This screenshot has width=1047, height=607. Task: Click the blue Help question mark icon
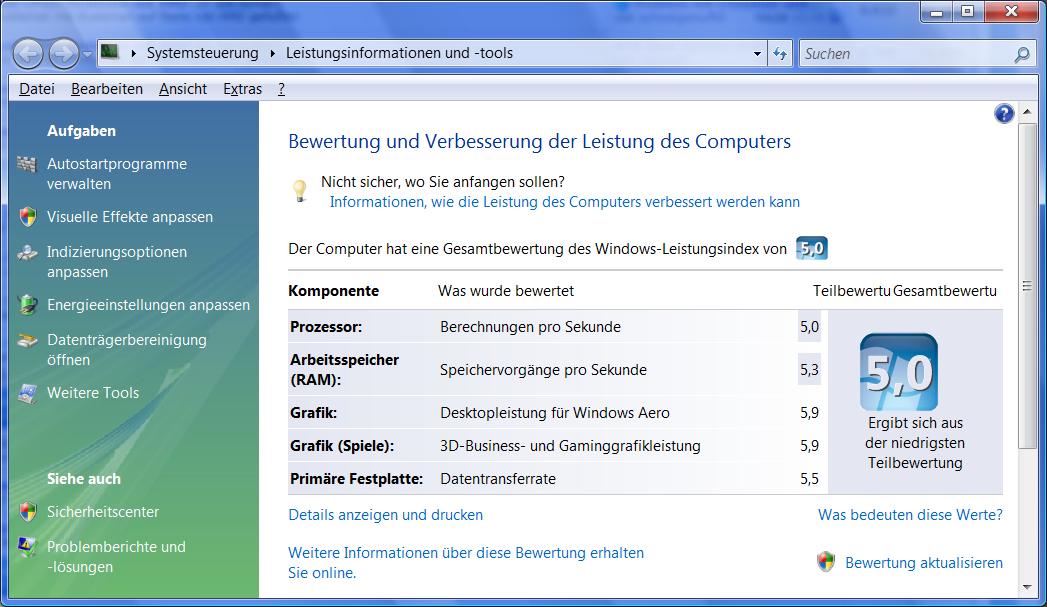pyautogui.click(x=1004, y=114)
